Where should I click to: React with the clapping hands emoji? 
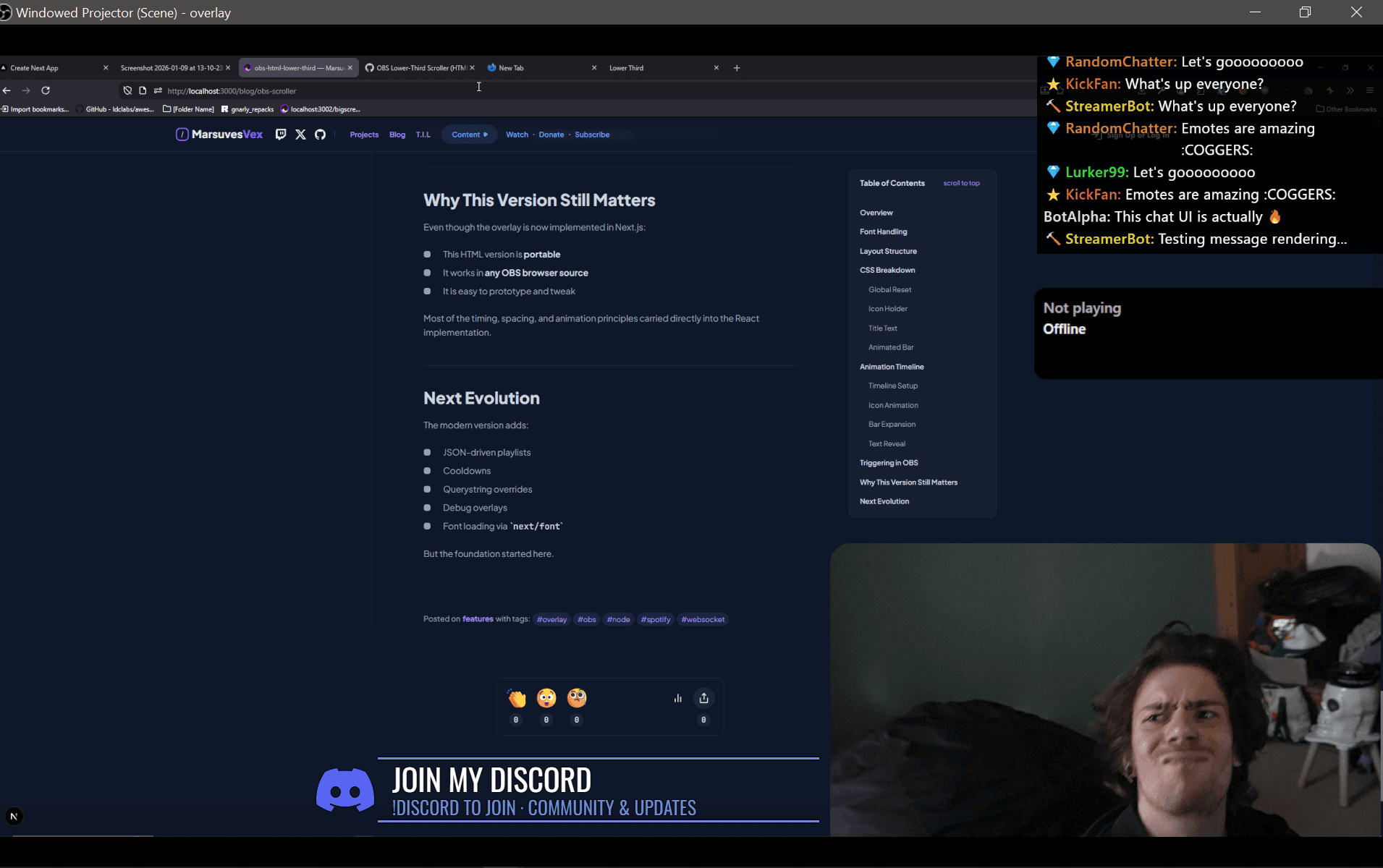(516, 698)
